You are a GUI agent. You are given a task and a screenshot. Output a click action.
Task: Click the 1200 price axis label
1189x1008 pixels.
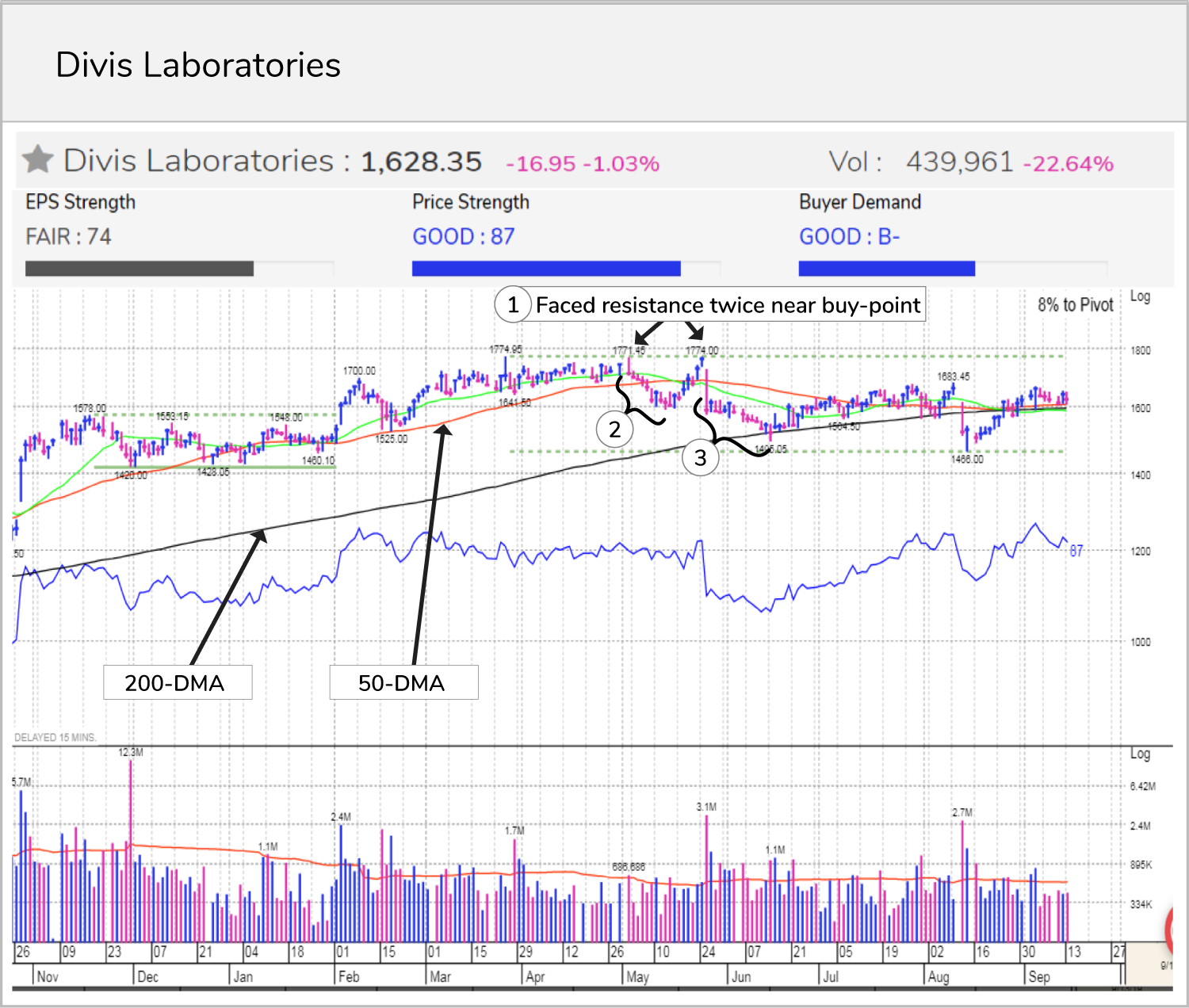pyautogui.click(x=1141, y=551)
